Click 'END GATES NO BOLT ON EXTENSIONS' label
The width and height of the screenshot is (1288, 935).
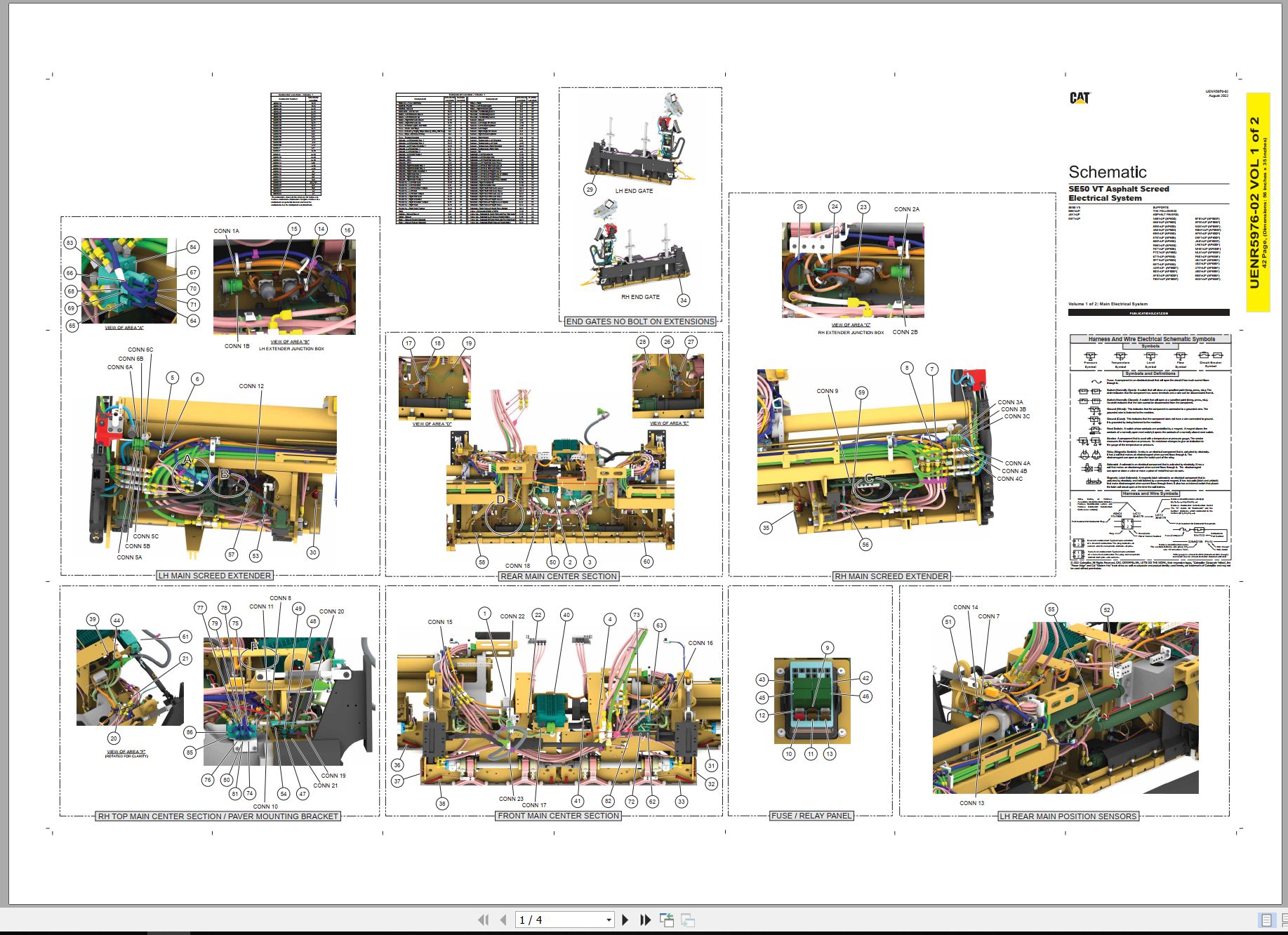pos(640,321)
